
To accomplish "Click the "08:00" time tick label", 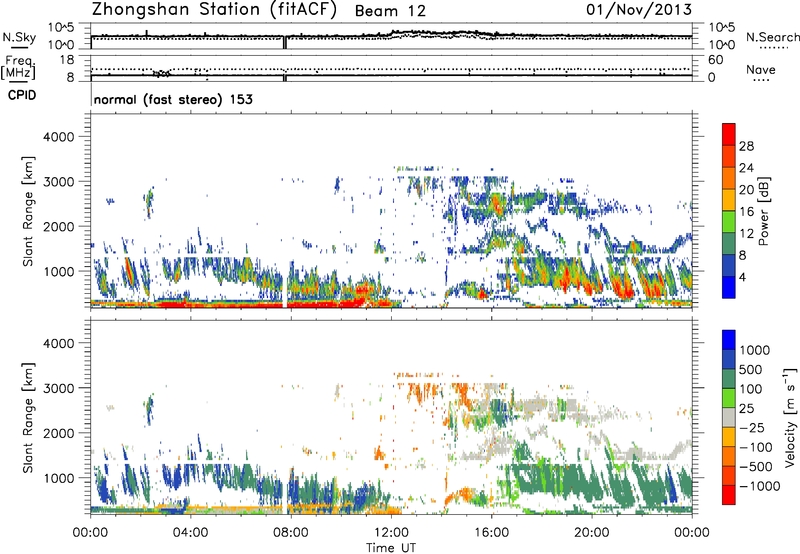I will [x=291, y=533].
